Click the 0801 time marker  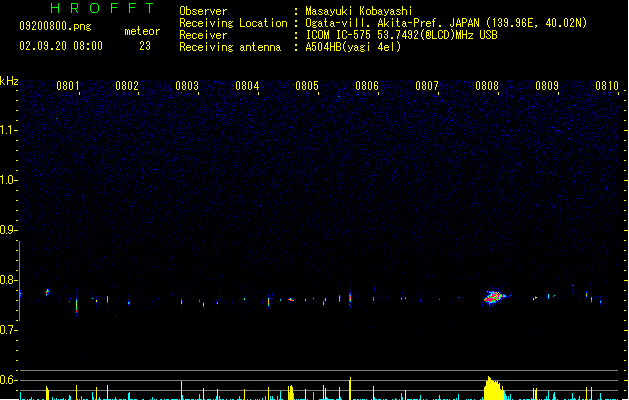(67, 85)
